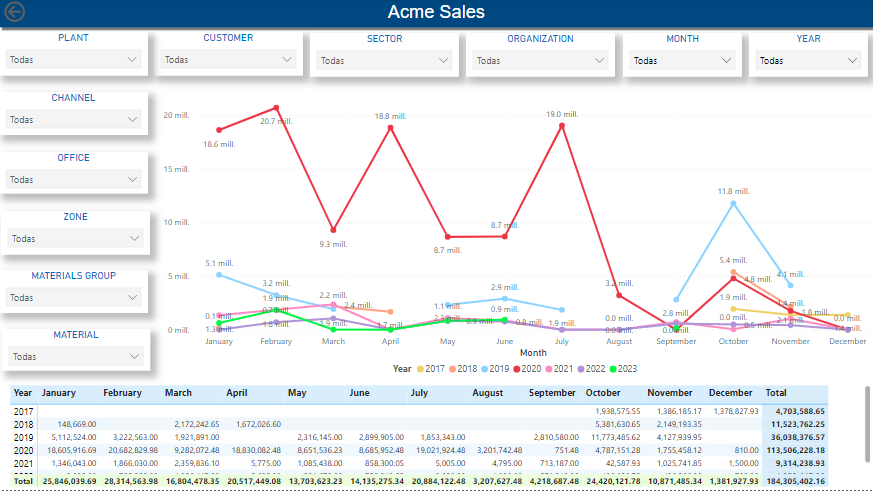Screen dimensions: 873x491
Task: Open the ZONE filter dropdown
Action: coord(75,239)
